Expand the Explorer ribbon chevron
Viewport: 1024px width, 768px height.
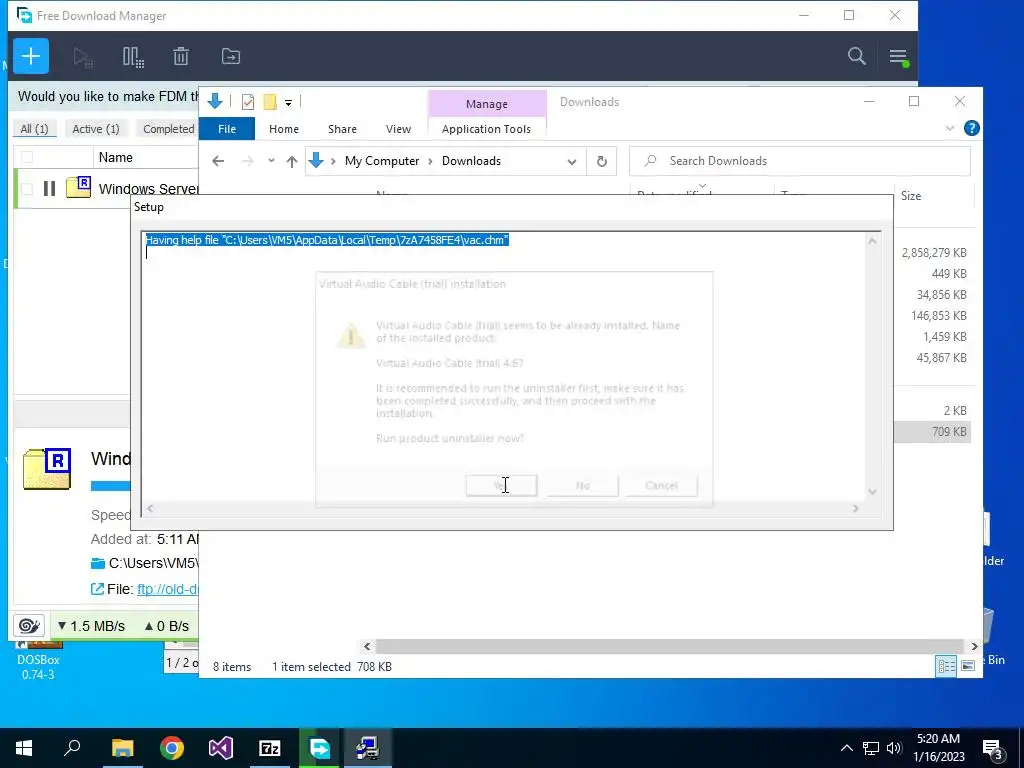tap(950, 129)
